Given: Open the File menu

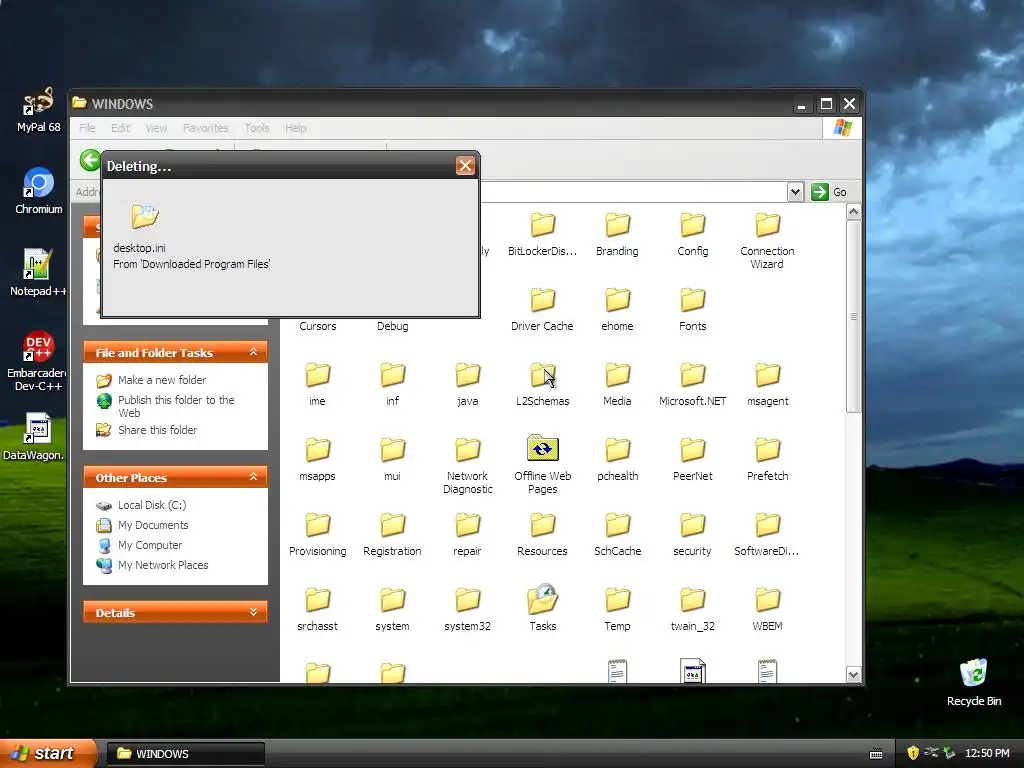Looking at the screenshot, I should [x=87, y=128].
